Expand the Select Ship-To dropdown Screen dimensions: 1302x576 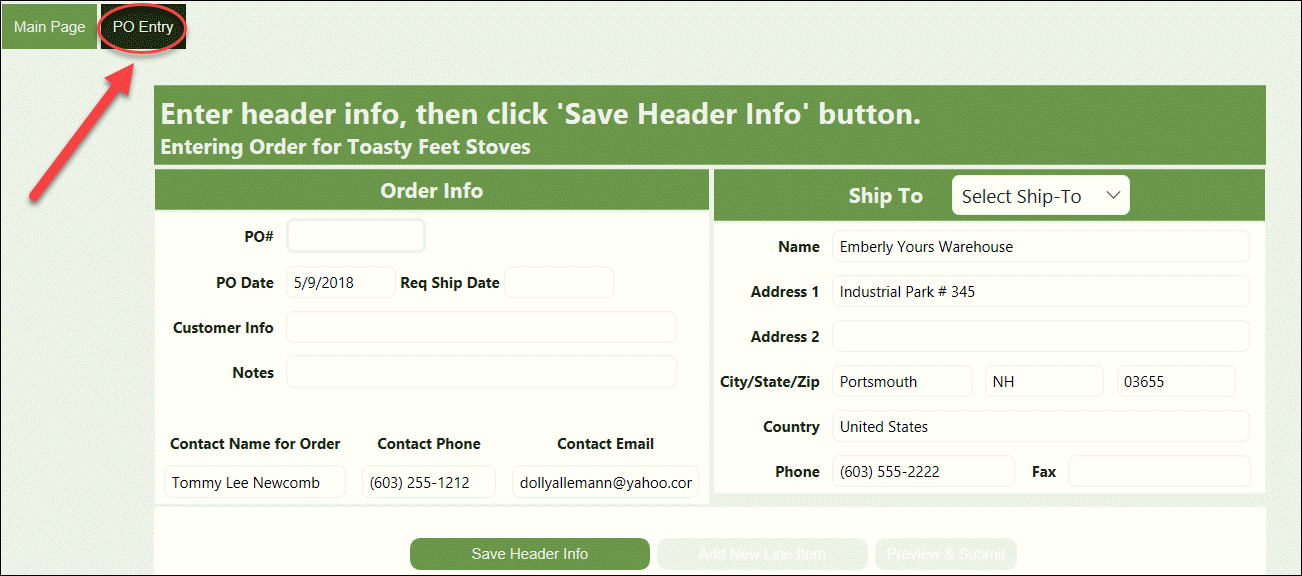(1040, 196)
